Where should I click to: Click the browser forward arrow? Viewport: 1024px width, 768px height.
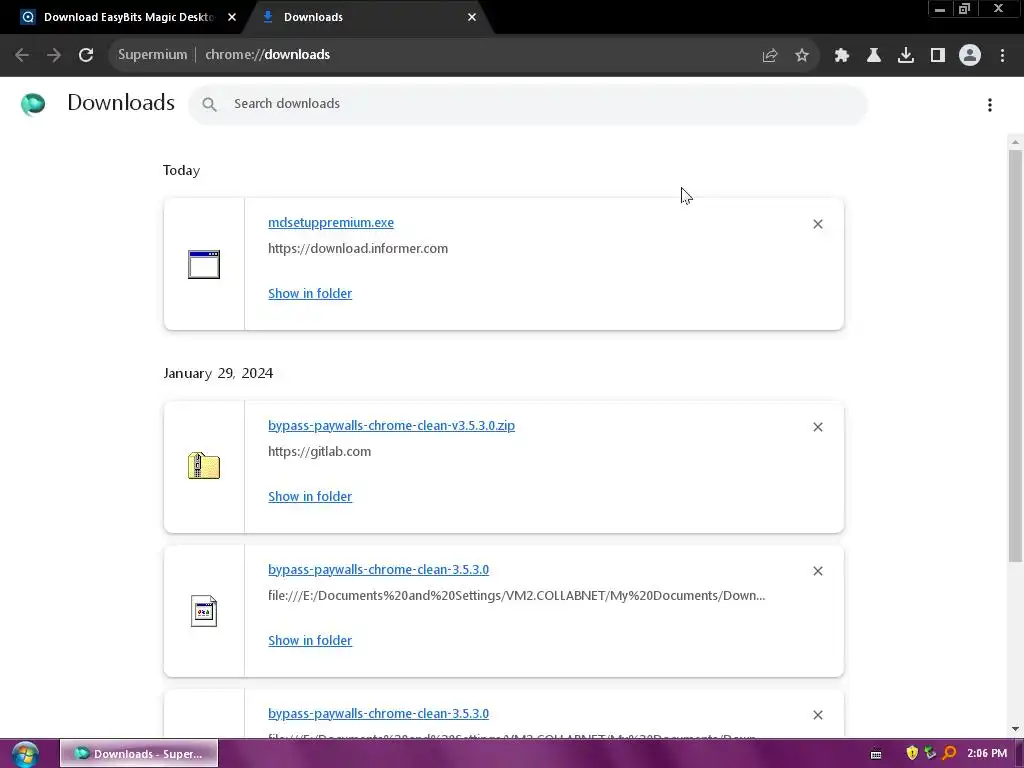(x=54, y=55)
